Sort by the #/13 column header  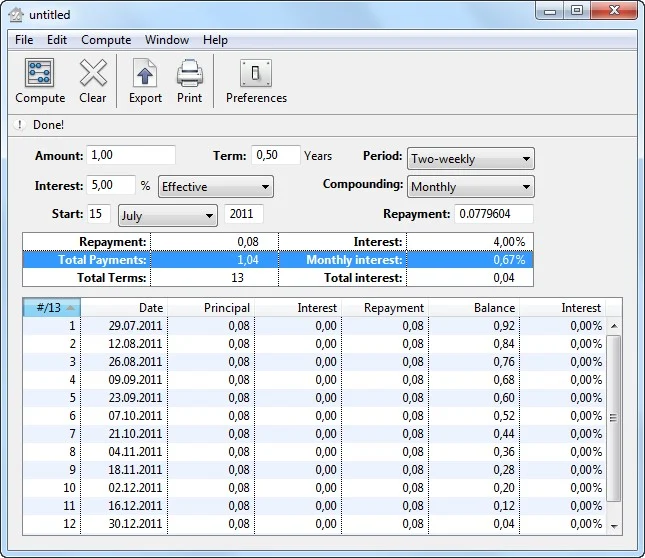51,308
